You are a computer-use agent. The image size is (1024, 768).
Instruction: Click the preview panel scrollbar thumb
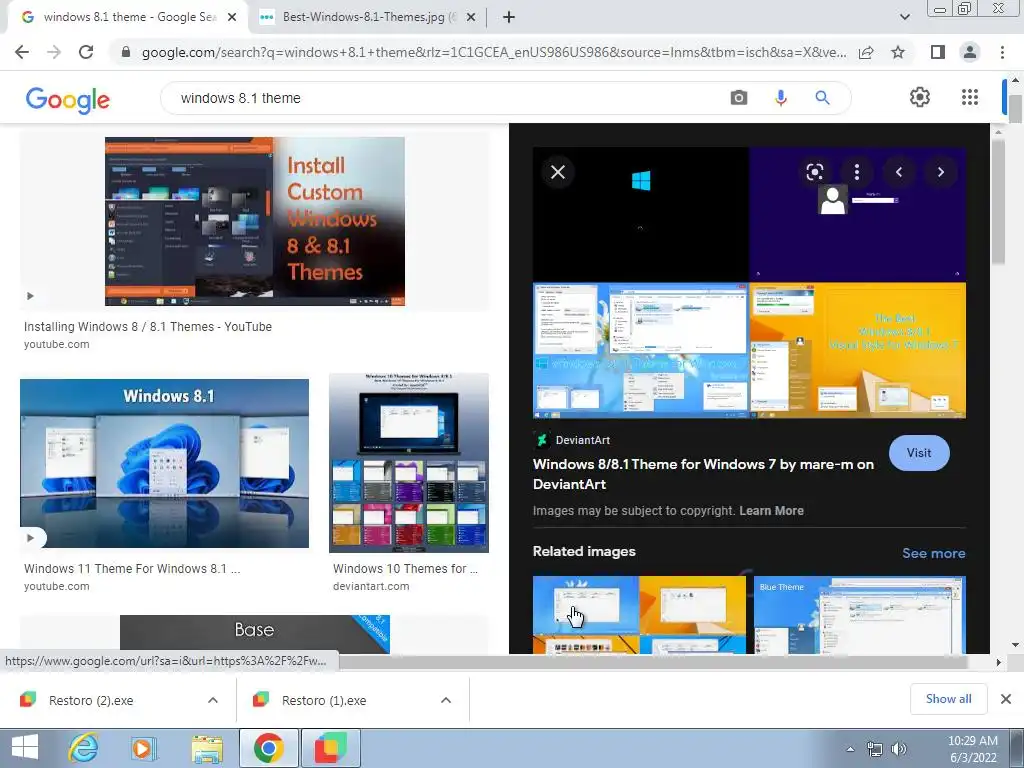pos(998,202)
